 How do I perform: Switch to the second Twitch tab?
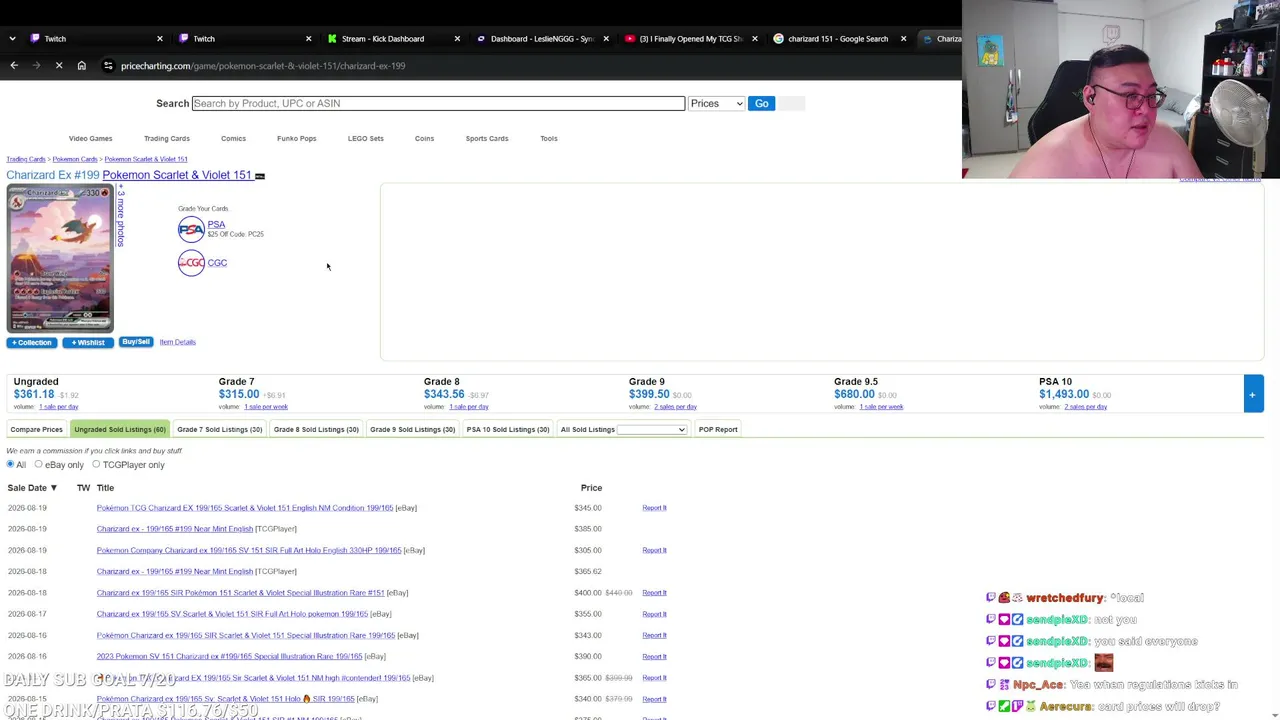pos(245,39)
